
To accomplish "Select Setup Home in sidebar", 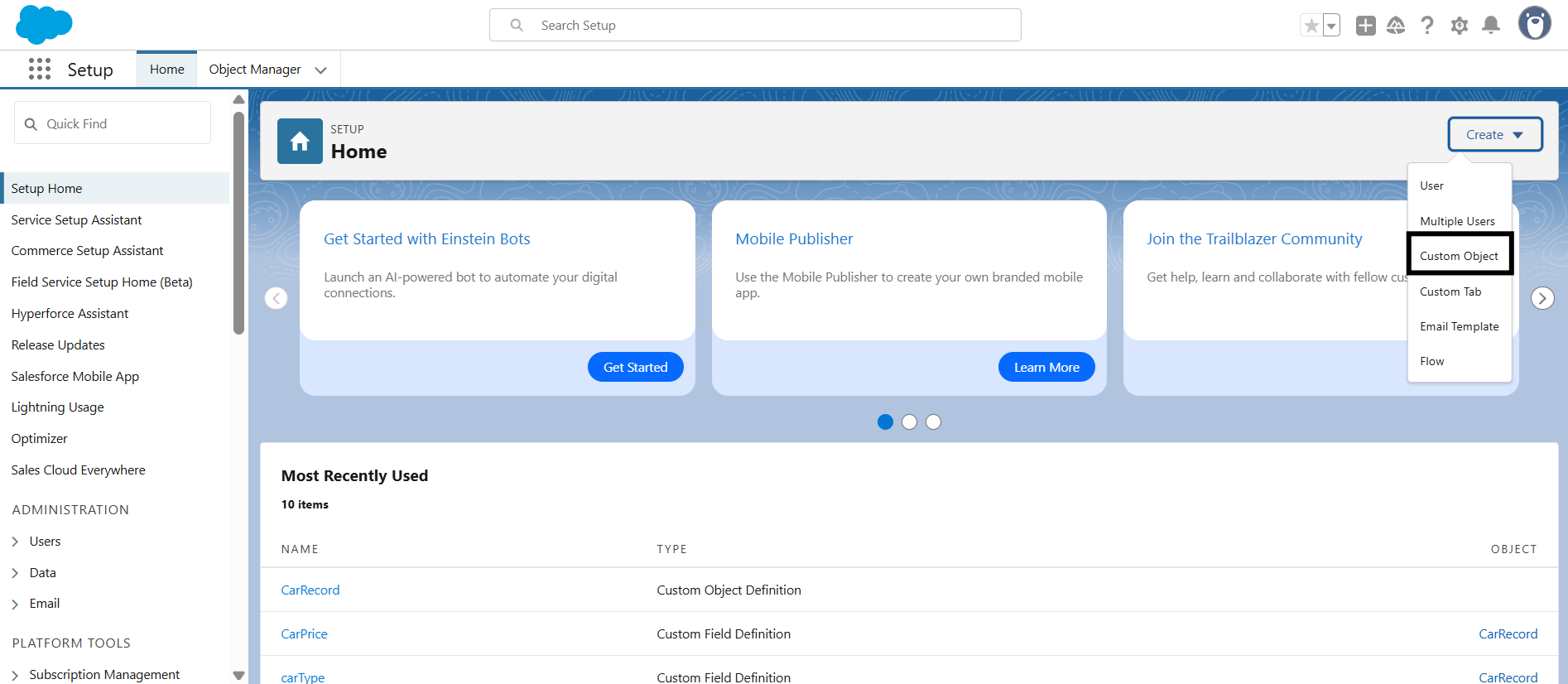I will pos(116,188).
